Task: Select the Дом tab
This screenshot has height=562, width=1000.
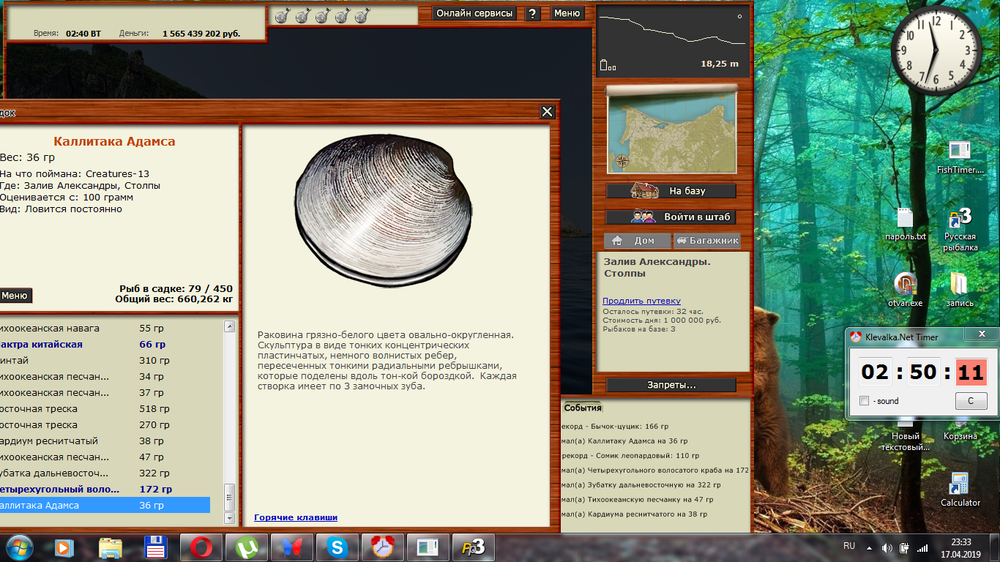Action: 636,241
